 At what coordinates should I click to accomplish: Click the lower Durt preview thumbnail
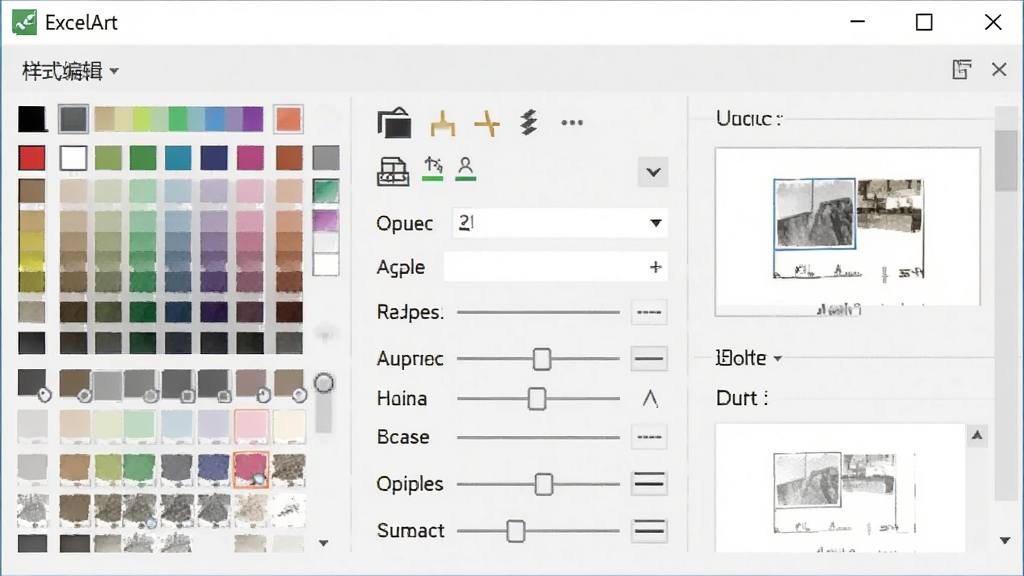pos(840,488)
